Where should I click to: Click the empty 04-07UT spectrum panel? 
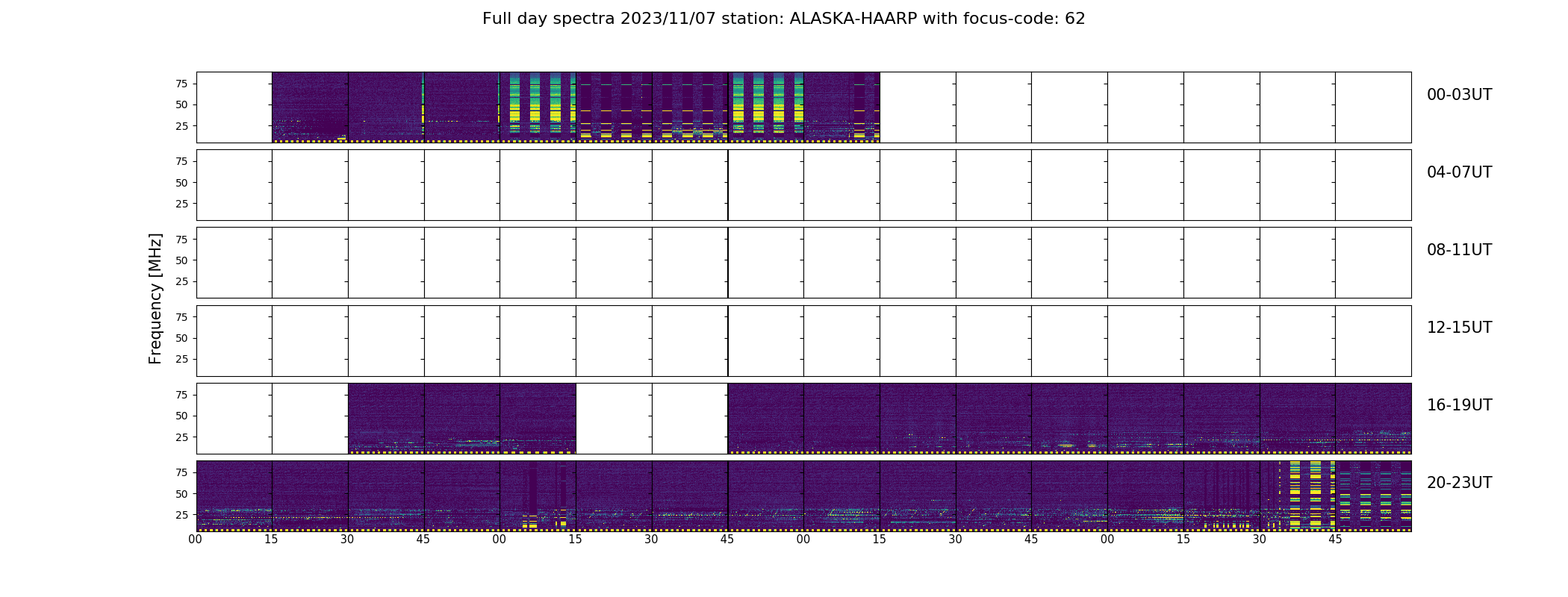click(803, 185)
